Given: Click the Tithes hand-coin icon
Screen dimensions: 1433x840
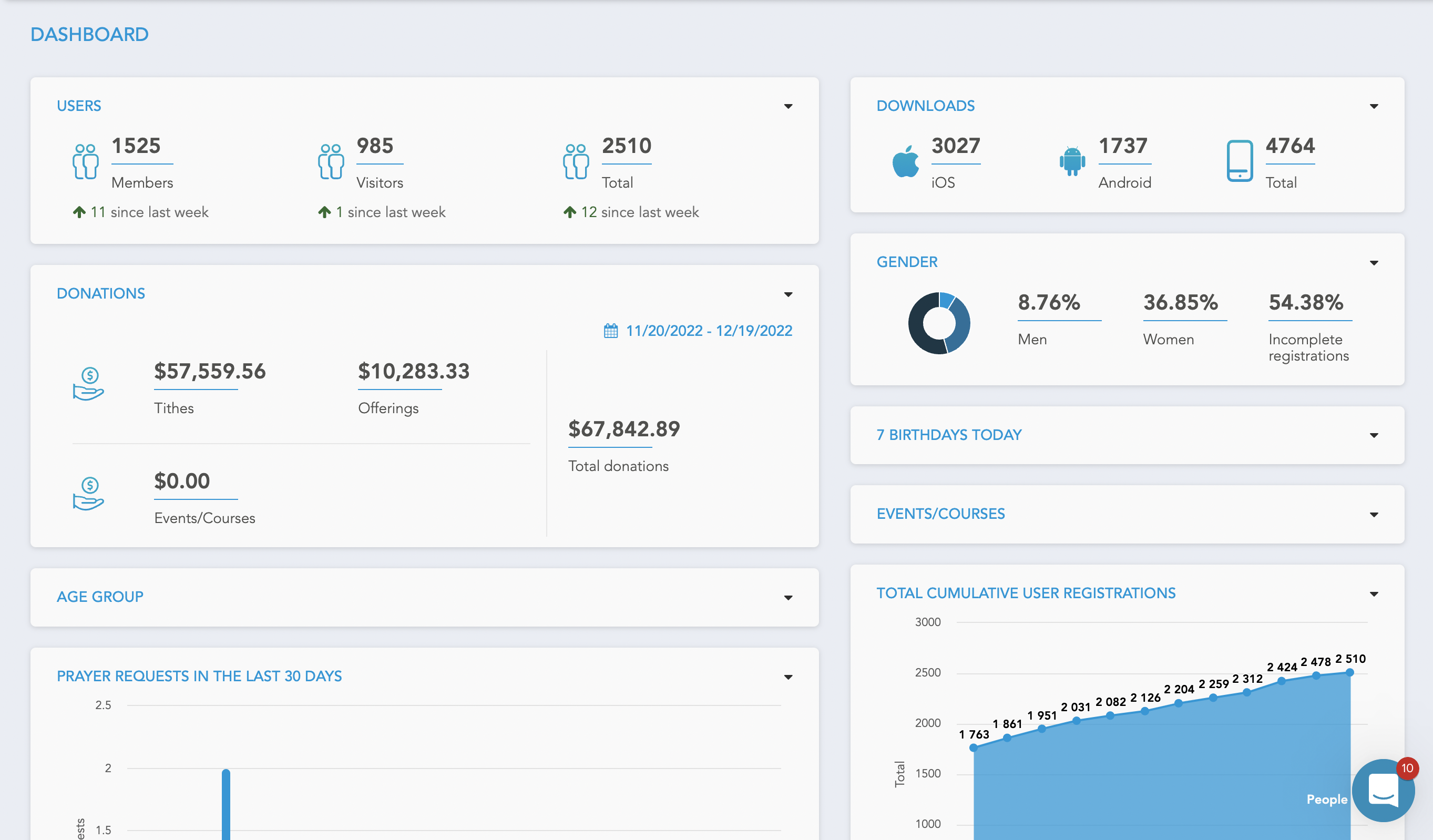Looking at the screenshot, I should click(x=88, y=384).
